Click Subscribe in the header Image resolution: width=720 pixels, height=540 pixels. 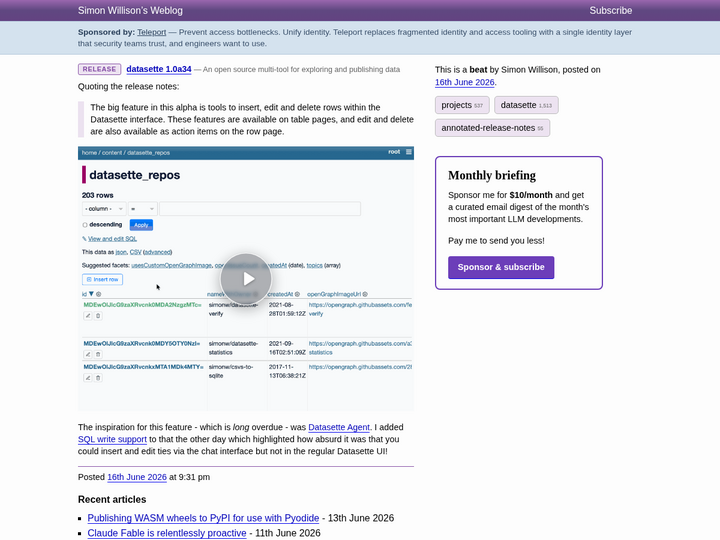[611, 11]
